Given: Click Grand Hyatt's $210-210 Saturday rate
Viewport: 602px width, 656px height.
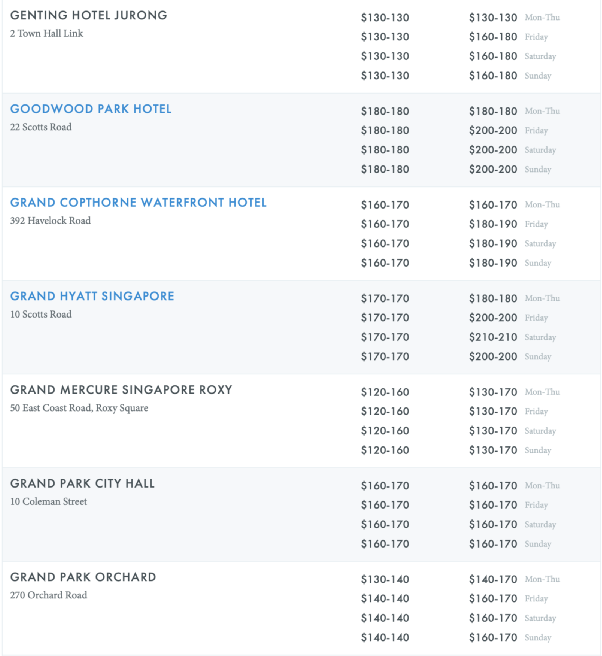Looking at the screenshot, I should pos(493,337).
